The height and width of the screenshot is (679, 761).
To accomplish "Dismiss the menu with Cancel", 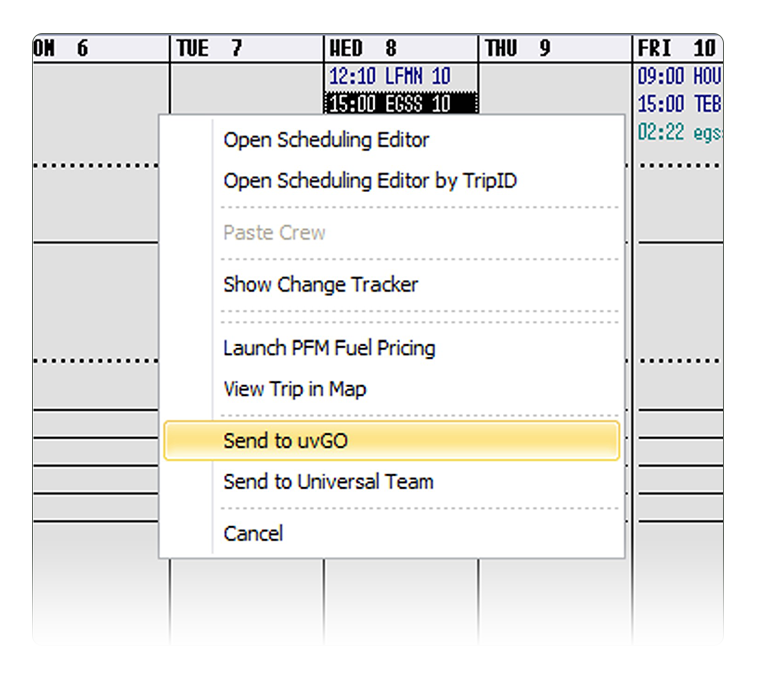I will click(253, 533).
